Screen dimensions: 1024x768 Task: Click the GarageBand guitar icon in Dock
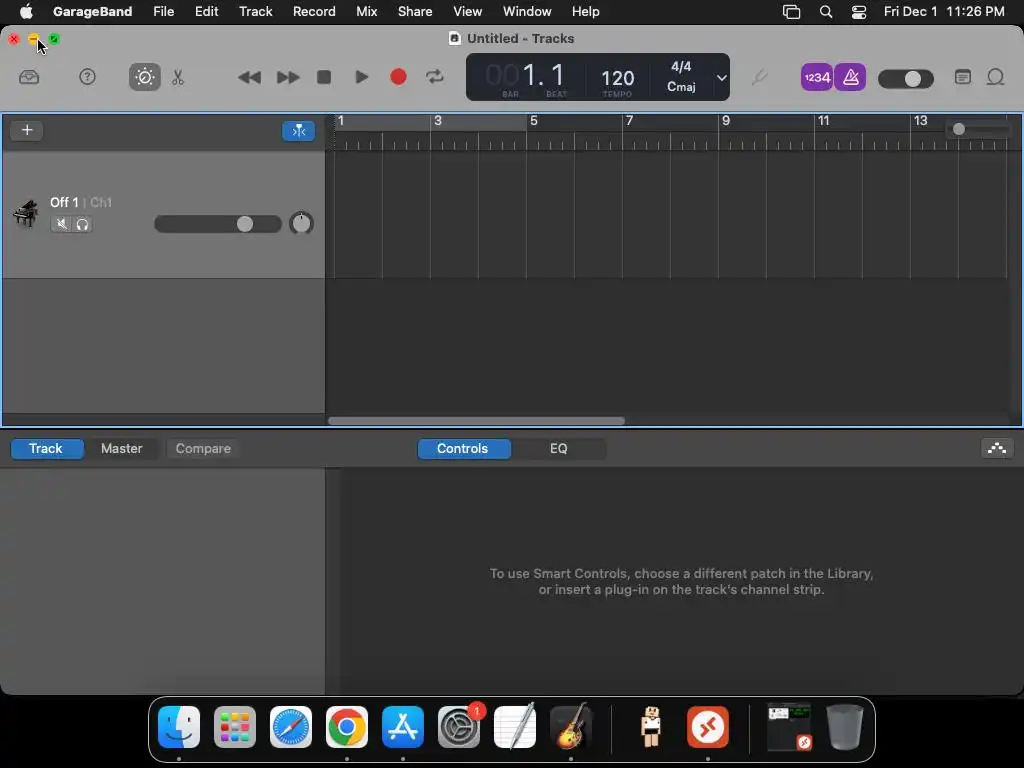[x=571, y=726]
